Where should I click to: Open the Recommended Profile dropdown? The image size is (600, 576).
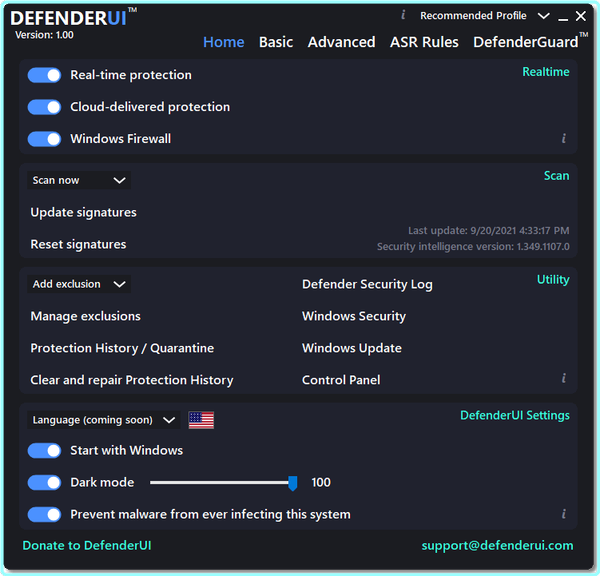click(485, 16)
